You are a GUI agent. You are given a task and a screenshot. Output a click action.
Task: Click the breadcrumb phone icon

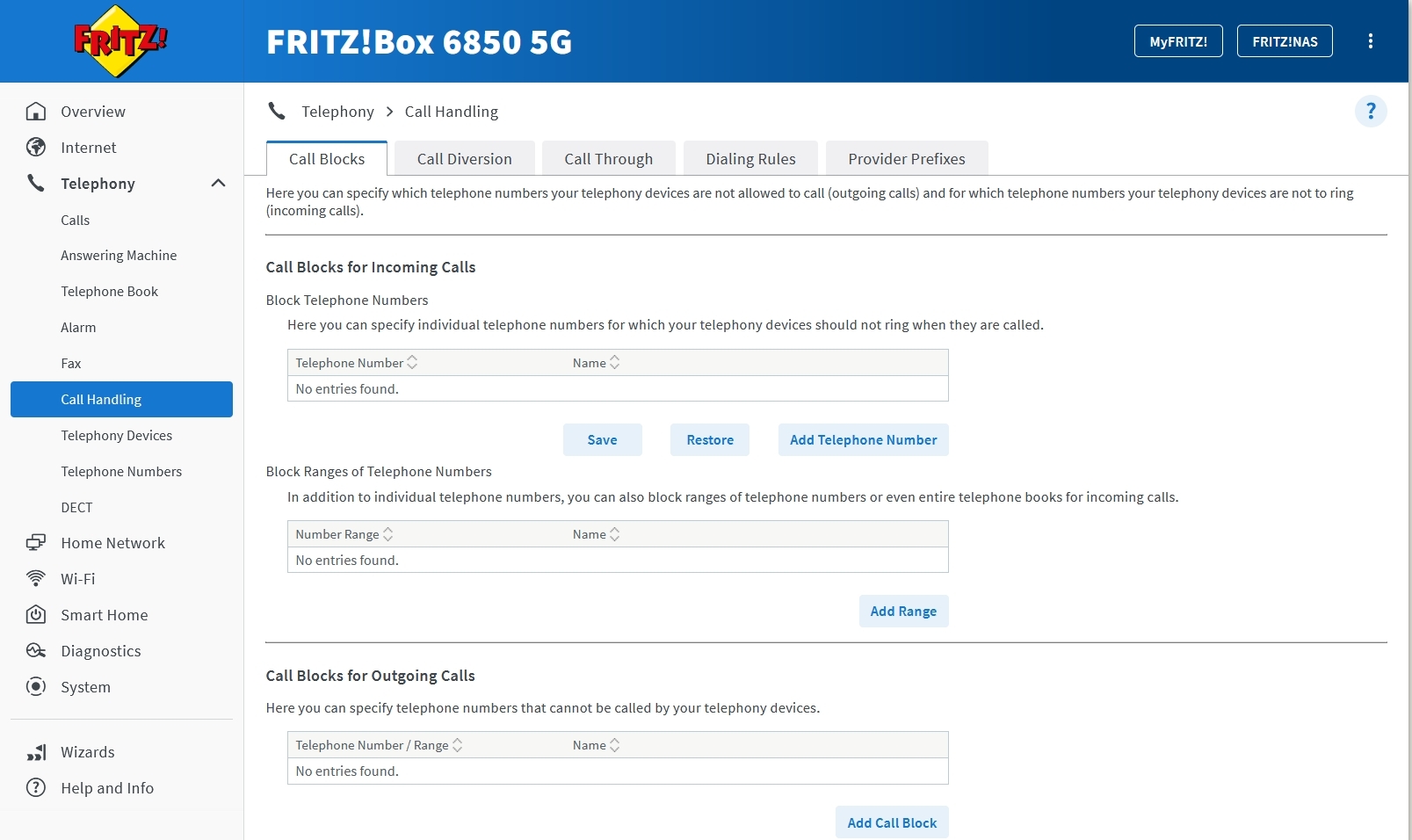tap(277, 112)
